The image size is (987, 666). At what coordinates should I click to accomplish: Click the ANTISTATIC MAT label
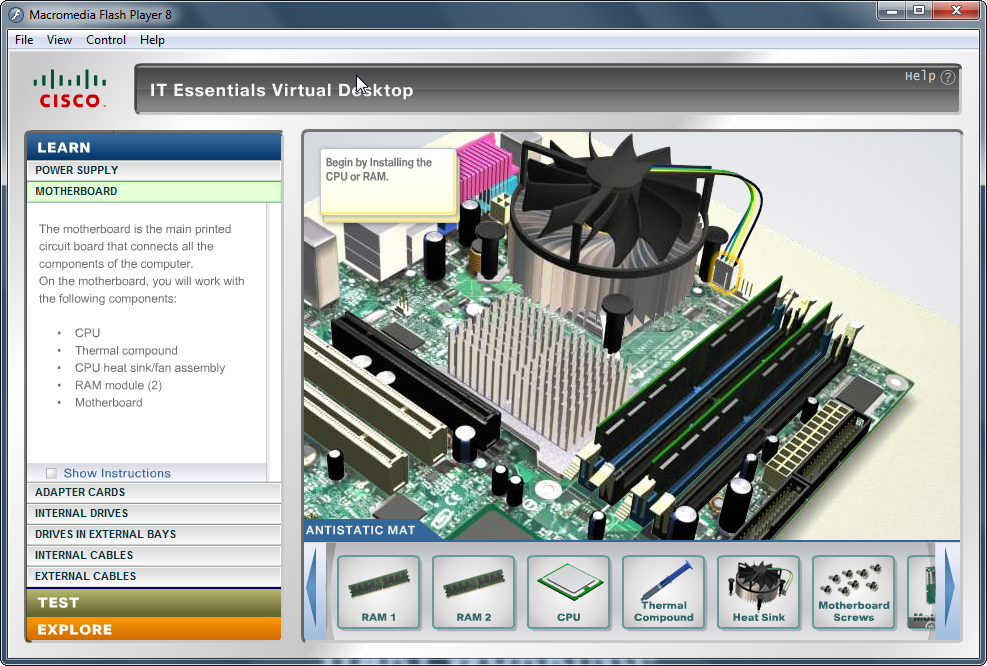[x=361, y=530]
